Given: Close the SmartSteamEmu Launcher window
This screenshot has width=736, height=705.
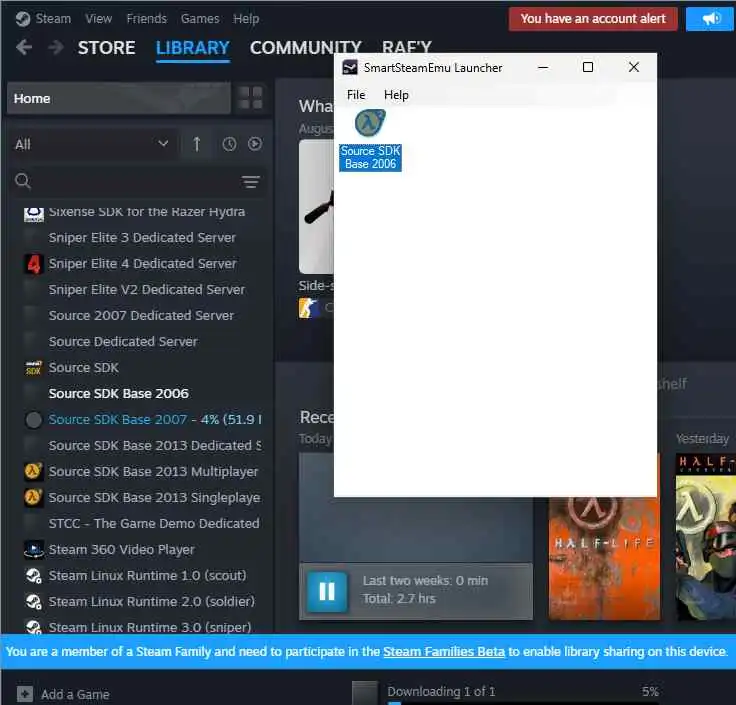Looking at the screenshot, I should [634, 67].
